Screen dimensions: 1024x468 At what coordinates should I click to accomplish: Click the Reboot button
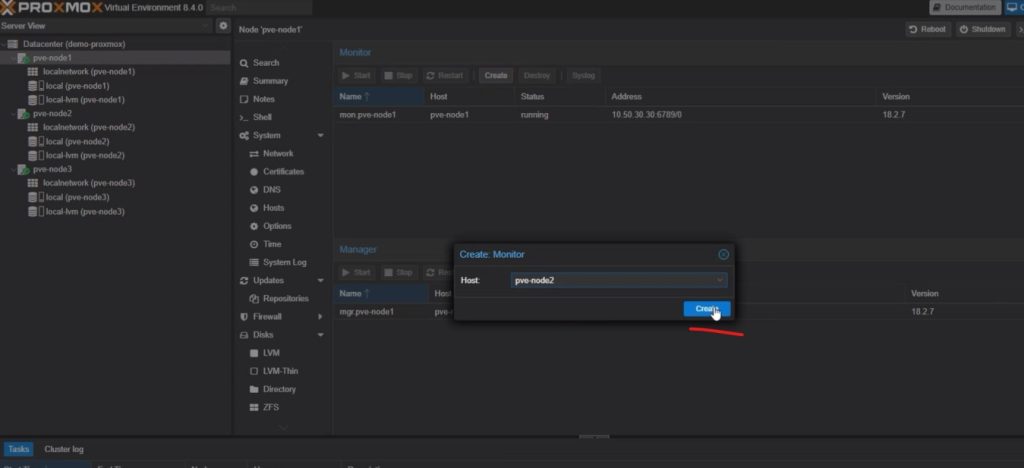click(927, 29)
